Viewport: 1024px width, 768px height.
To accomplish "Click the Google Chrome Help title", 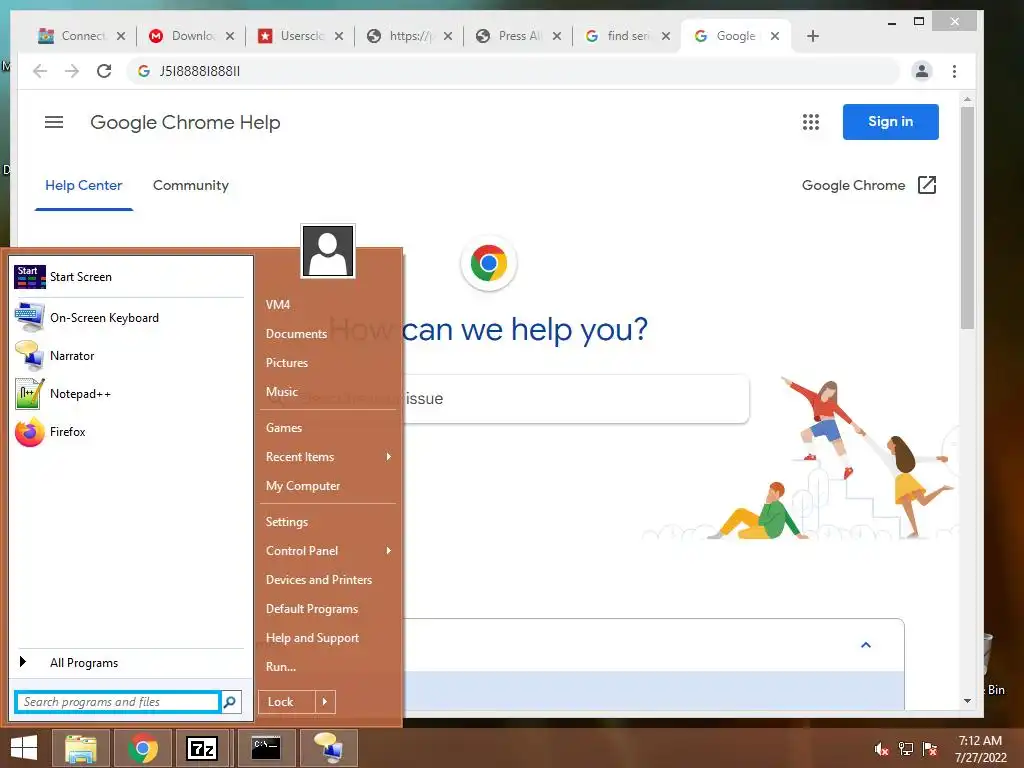I will (x=185, y=122).
